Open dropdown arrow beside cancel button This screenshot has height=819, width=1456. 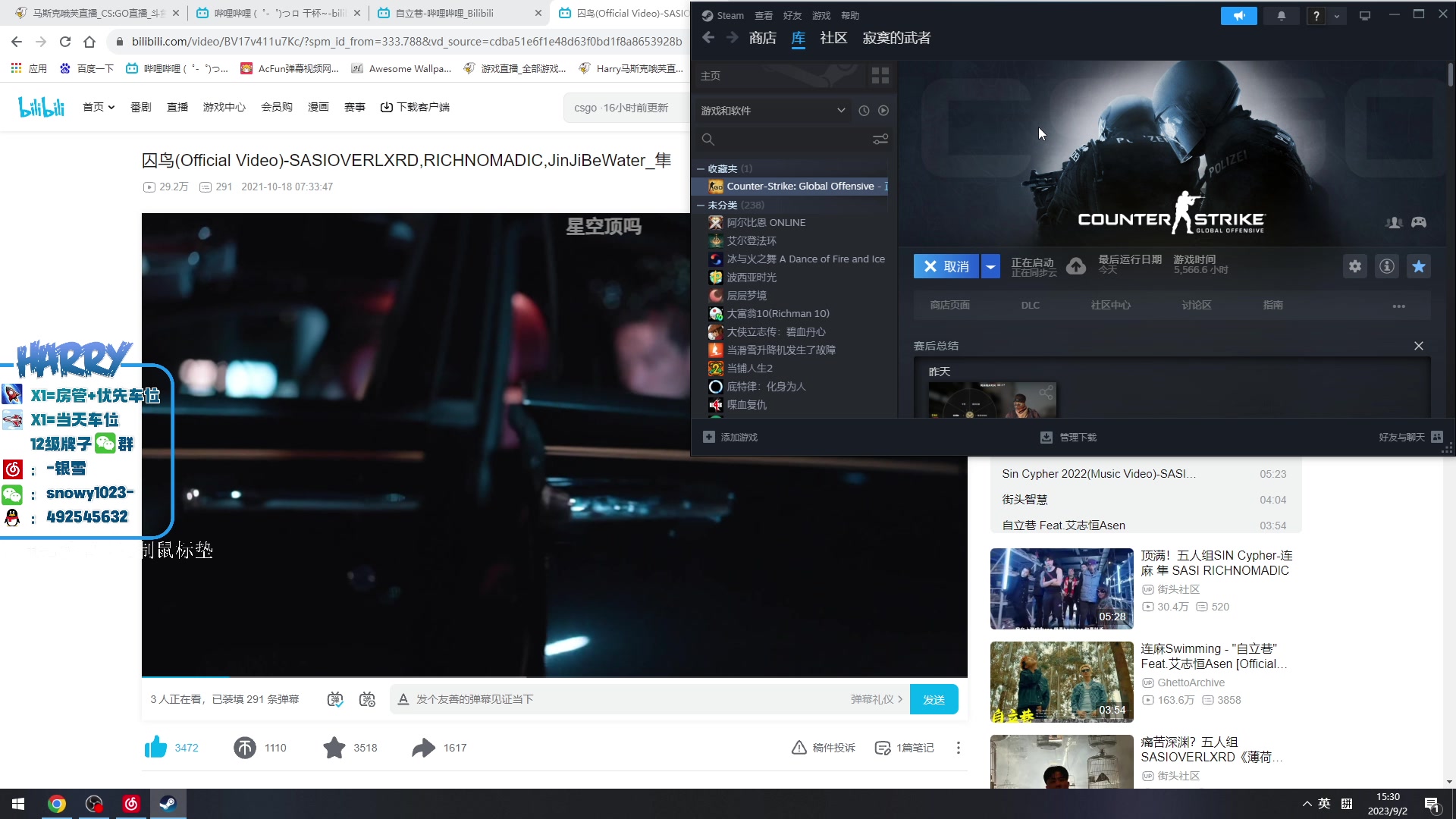(990, 266)
